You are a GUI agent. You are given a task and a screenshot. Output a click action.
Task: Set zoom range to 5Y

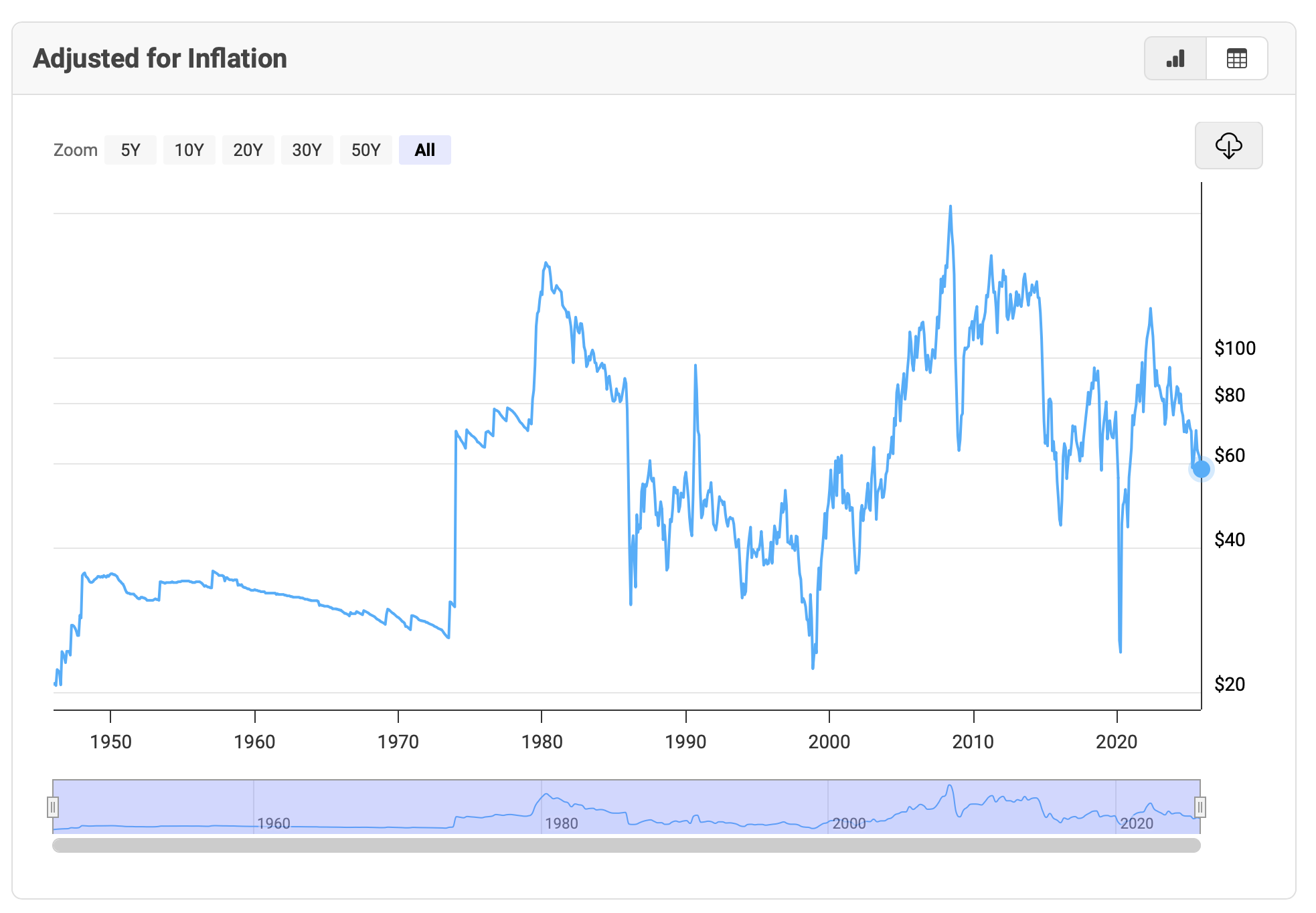click(131, 150)
